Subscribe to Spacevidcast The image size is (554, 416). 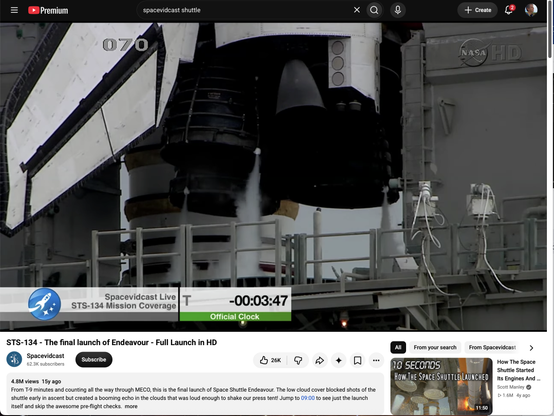94,359
